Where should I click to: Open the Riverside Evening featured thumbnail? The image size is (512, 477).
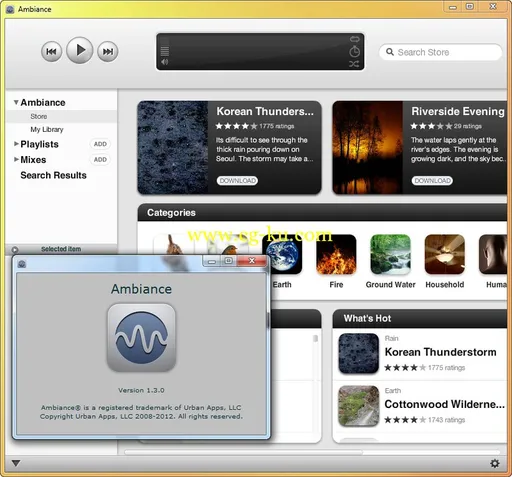coord(368,148)
